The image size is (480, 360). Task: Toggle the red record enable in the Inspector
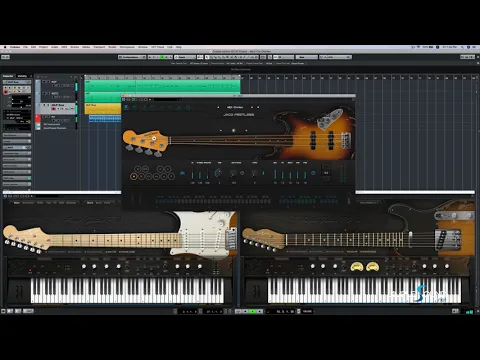coord(6,92)
